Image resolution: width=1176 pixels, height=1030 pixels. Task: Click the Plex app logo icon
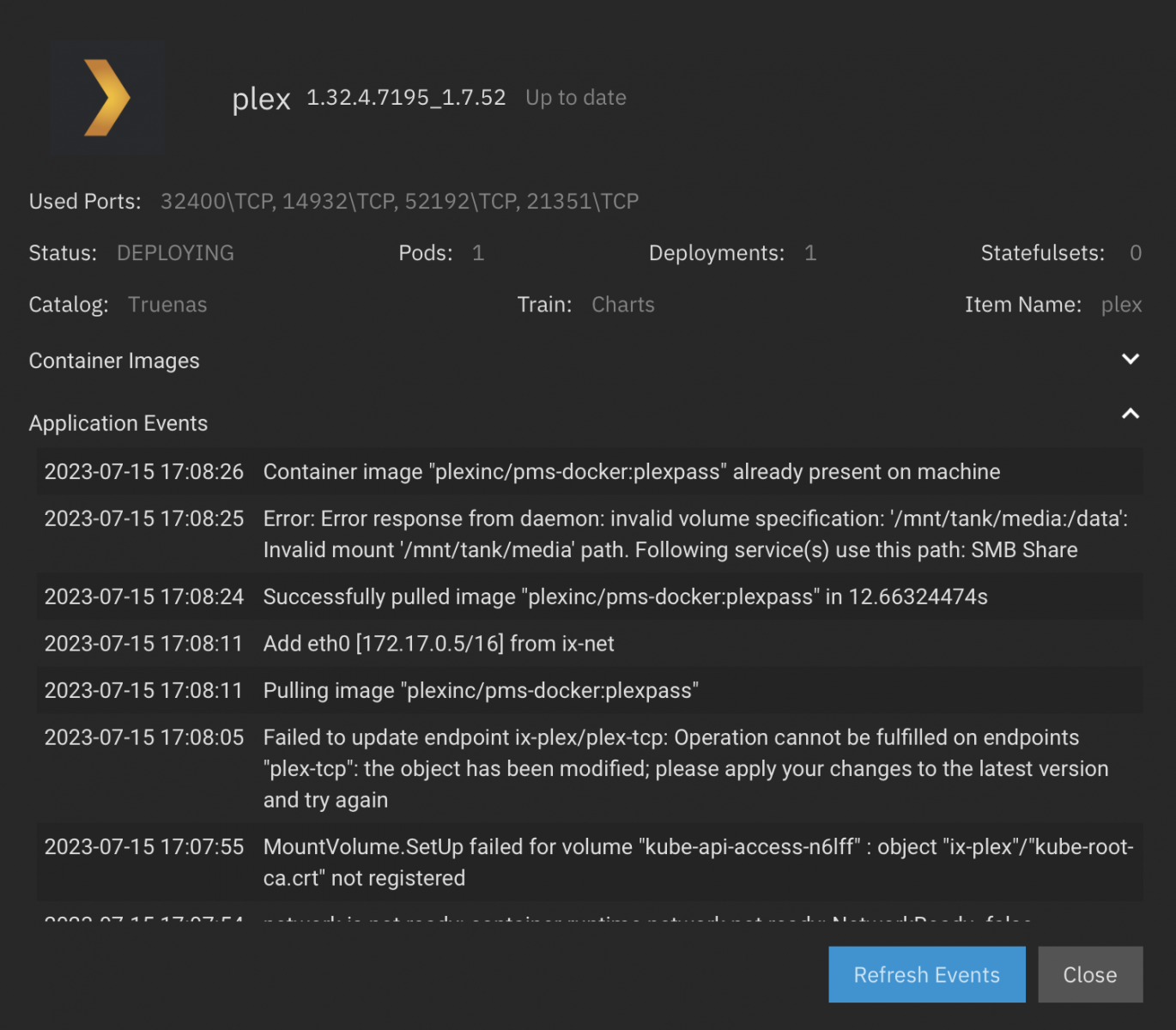(x=106, y=98)
